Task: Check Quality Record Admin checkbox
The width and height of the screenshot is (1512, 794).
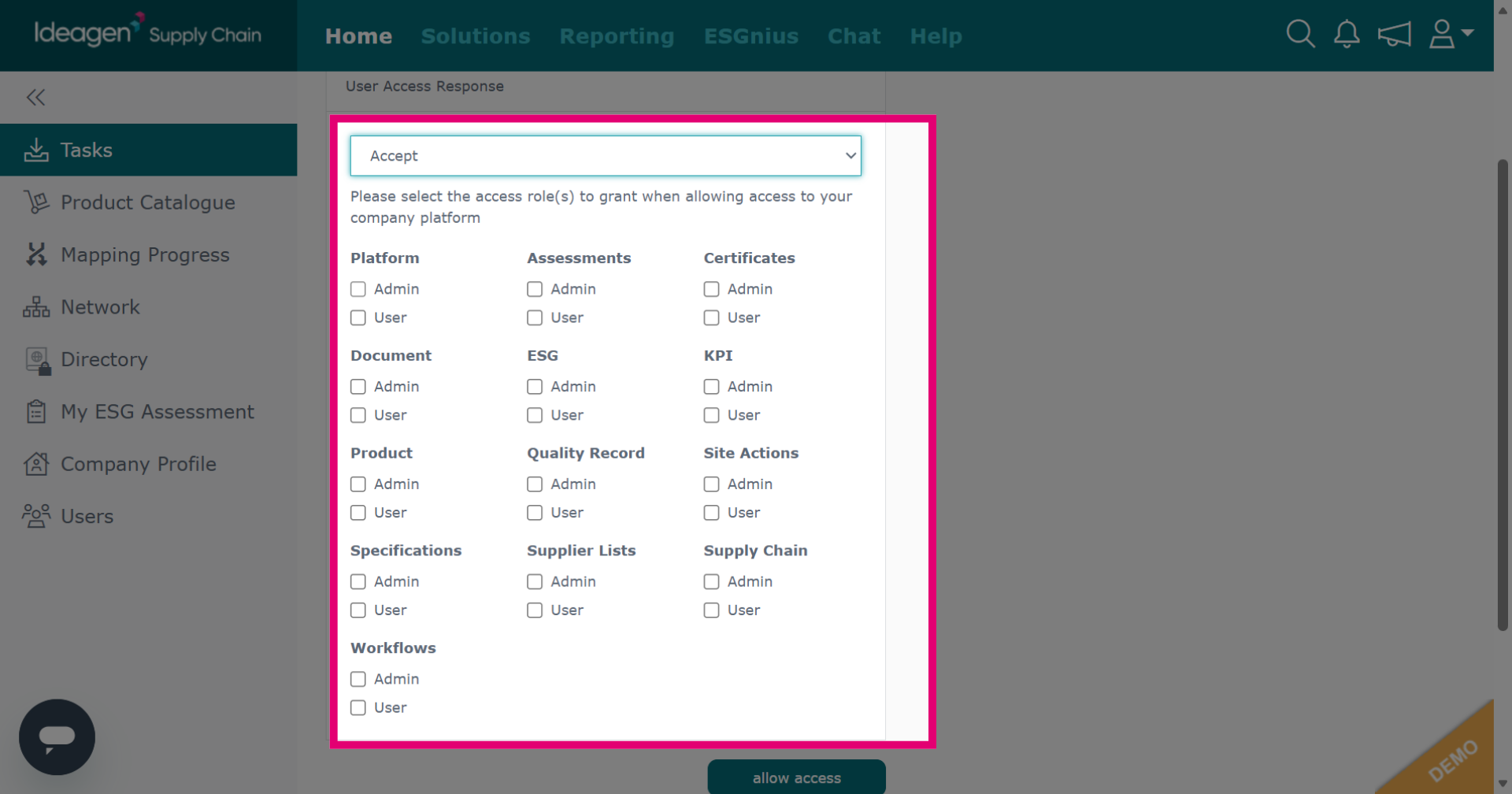Action: [x=535, y=484]
